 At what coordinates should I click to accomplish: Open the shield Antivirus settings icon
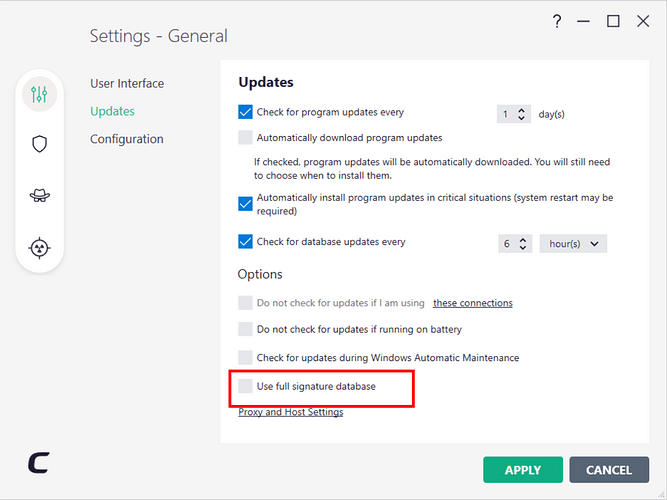point(40,144)
